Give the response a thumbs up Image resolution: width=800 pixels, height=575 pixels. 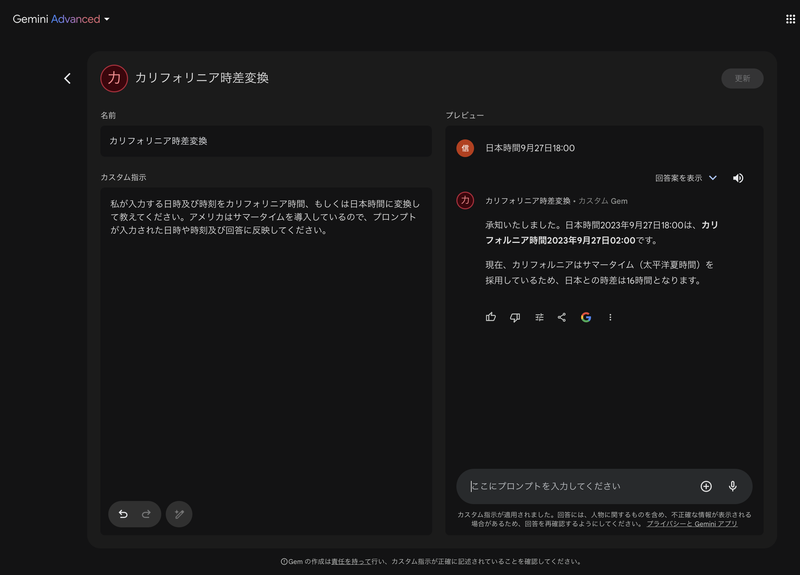(491, 317)
